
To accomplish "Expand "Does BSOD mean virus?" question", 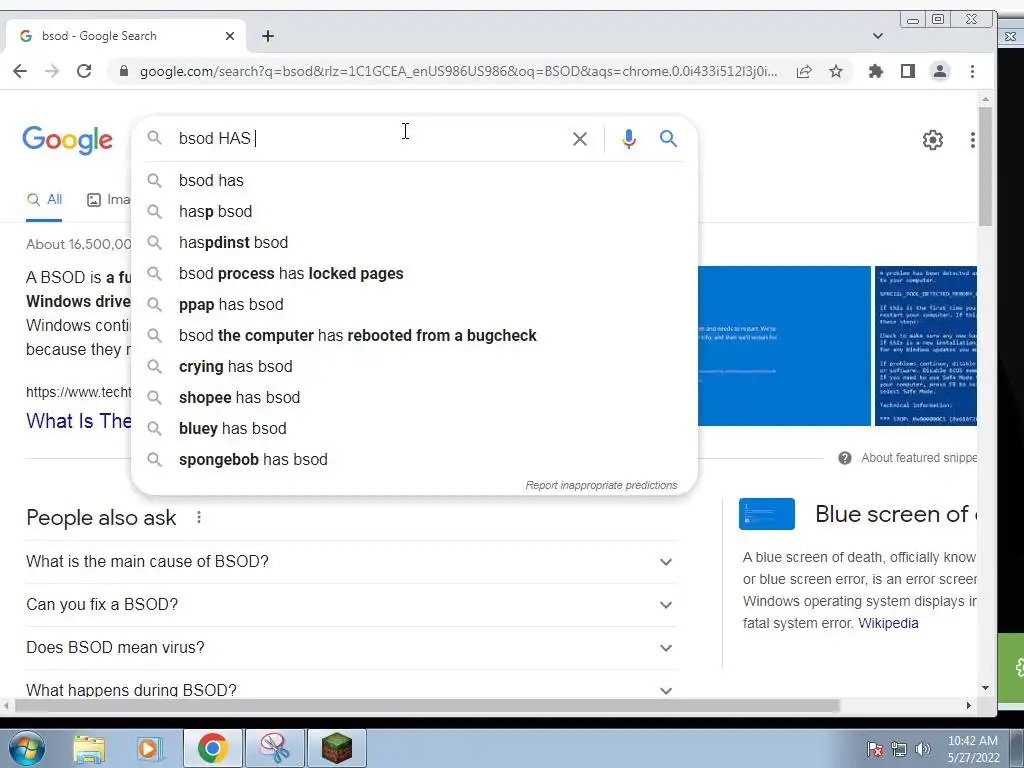I will tap(351, 648).
